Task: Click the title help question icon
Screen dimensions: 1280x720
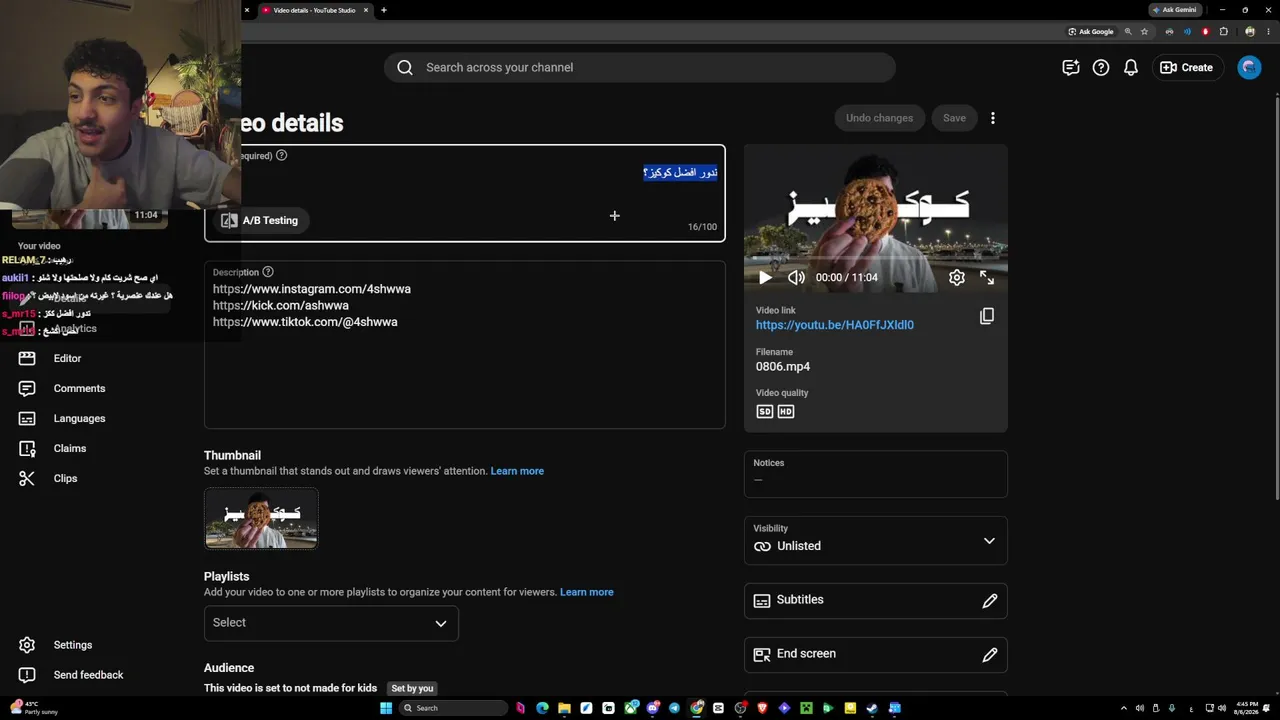Action: click(x=281, y=155)
